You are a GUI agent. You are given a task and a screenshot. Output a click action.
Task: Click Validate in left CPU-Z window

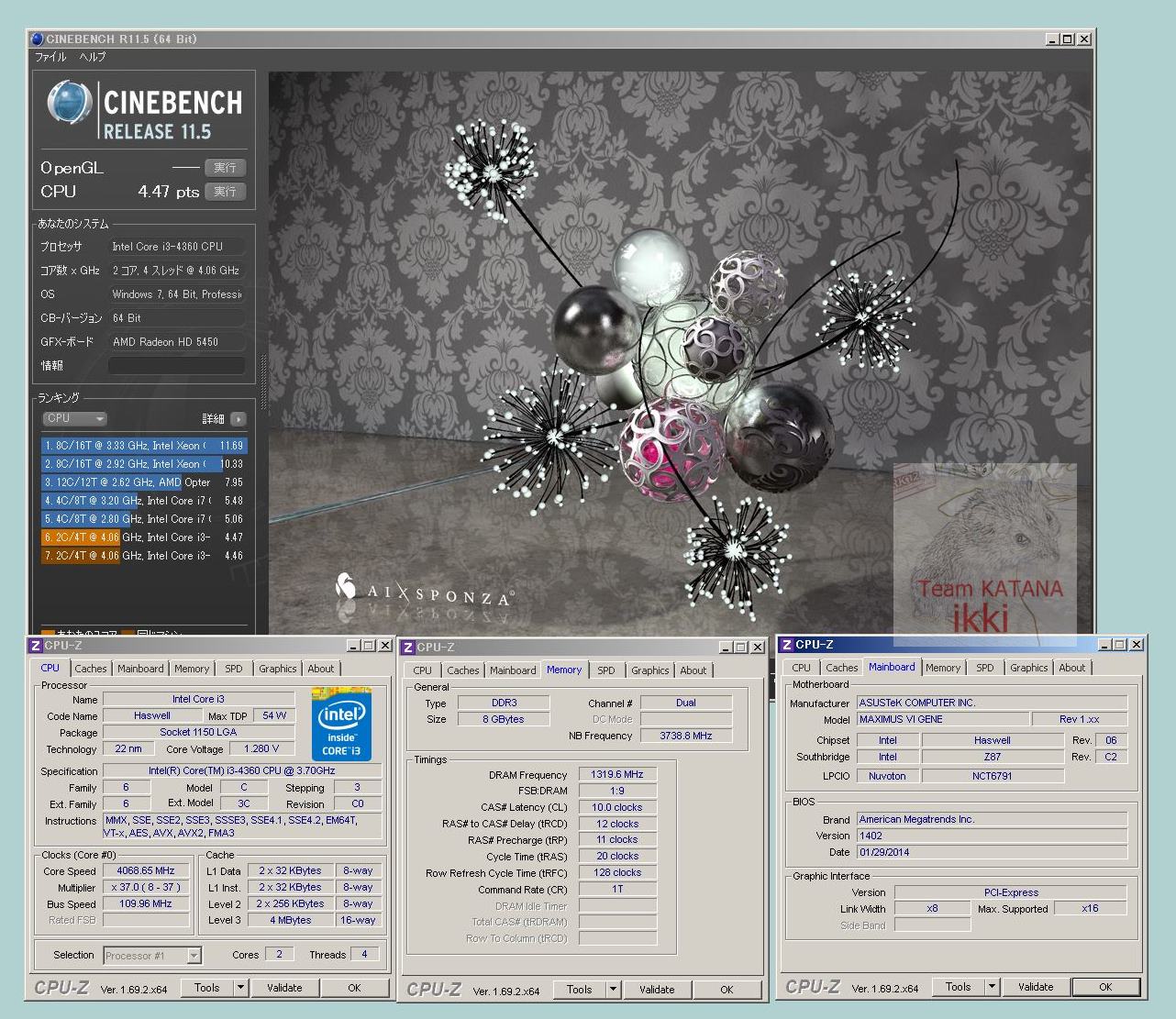pyautogui.click(x=284, y=988)
